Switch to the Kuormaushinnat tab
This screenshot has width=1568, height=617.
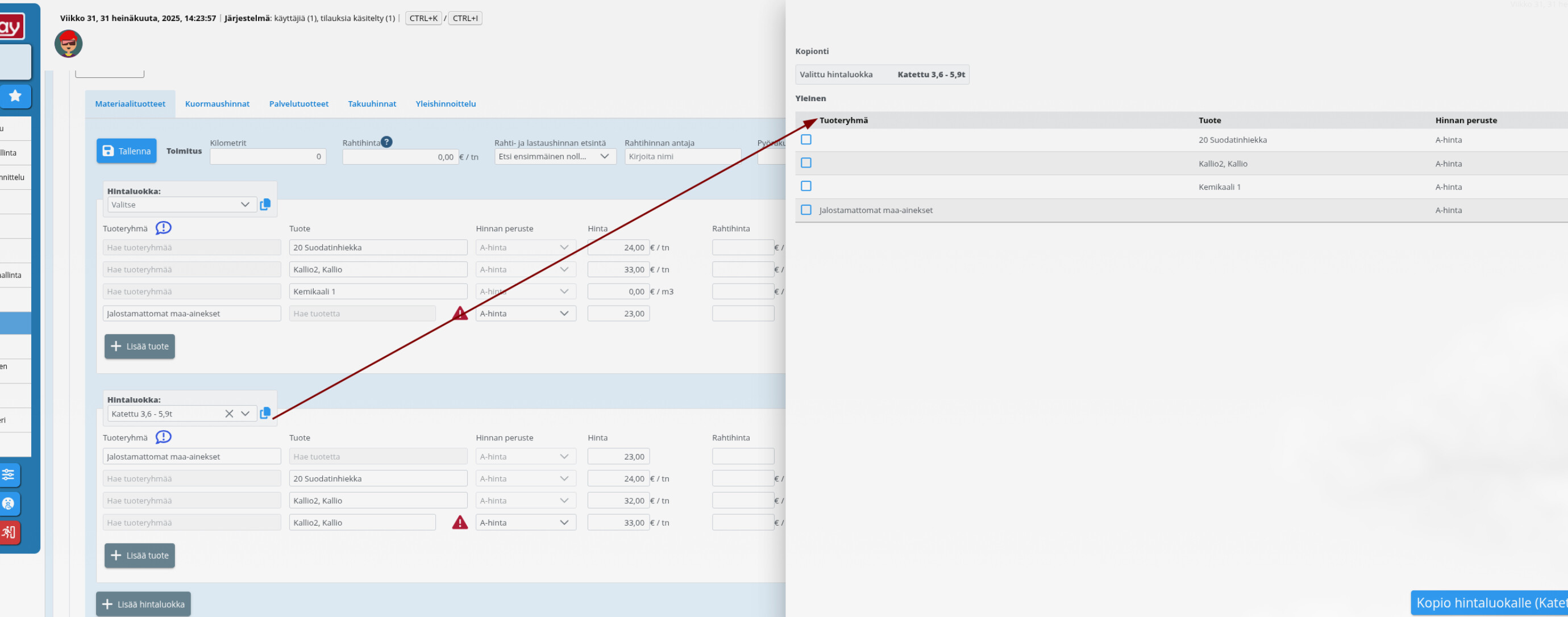217,103
